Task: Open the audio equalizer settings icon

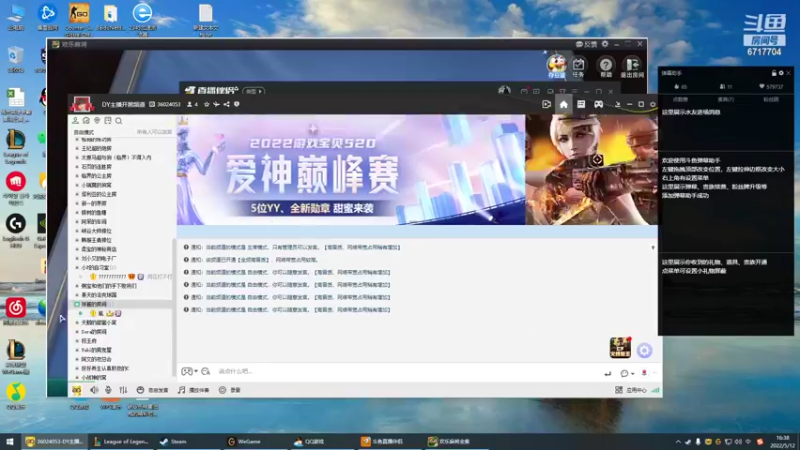Action: coord(123,390)
